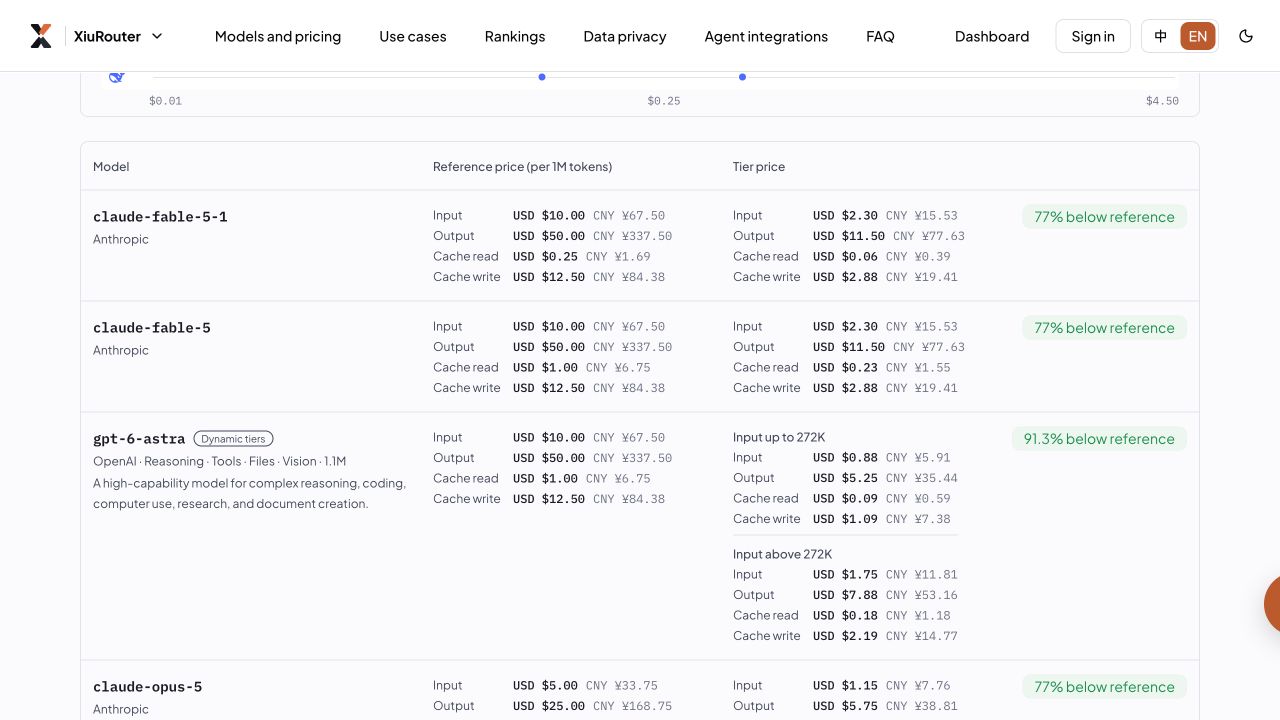
Task: Click the $0.01 price axis label
Action: click(165, 101)
